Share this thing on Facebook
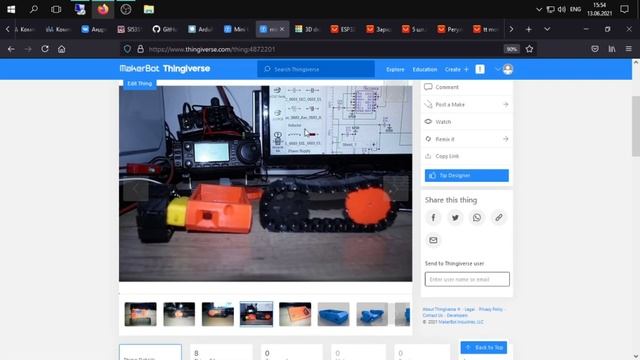The width and height of the screenshot is (640, 360). tap(433, 218)
